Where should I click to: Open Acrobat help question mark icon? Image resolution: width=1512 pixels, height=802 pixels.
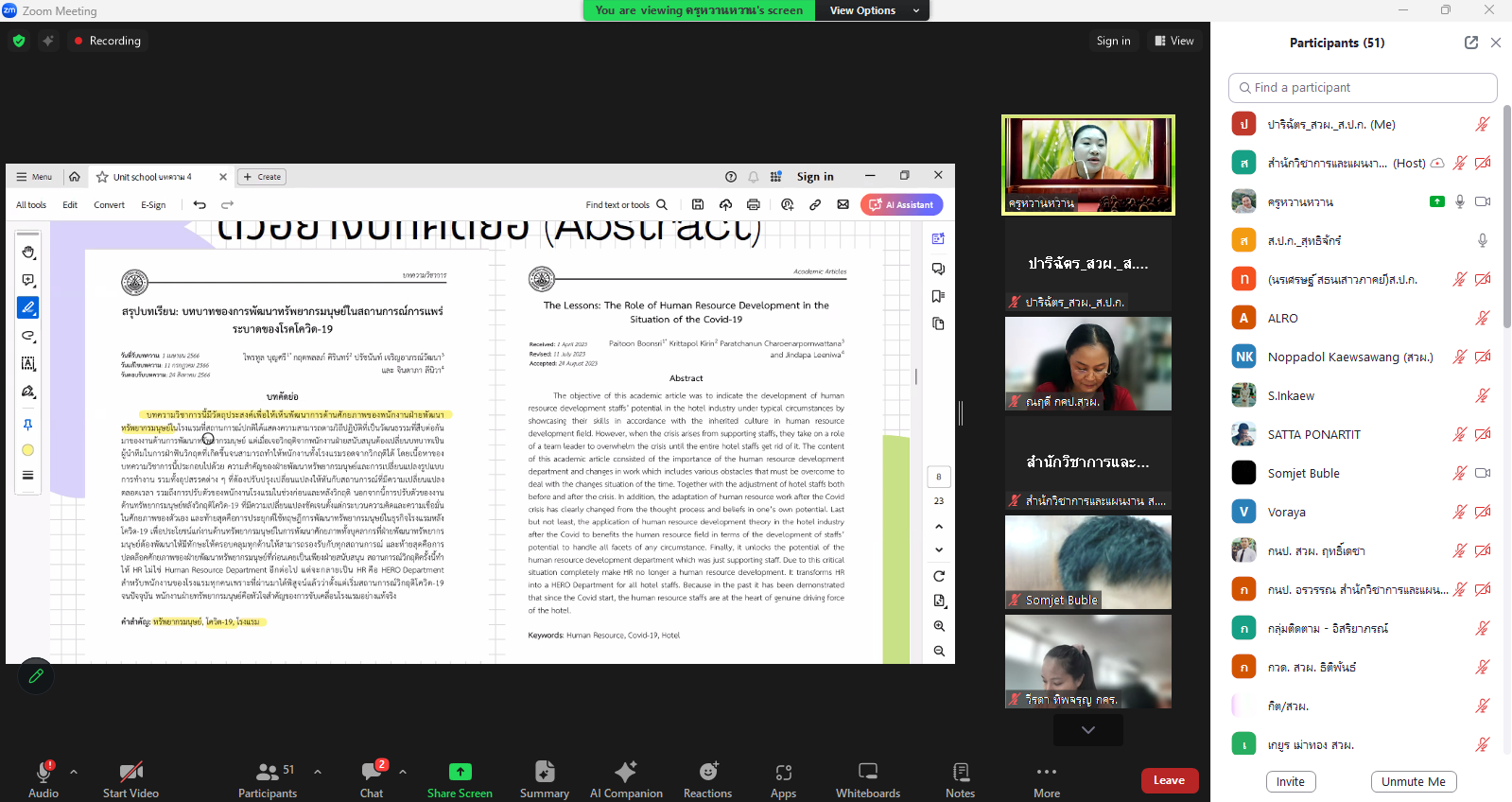coord(731,177)
